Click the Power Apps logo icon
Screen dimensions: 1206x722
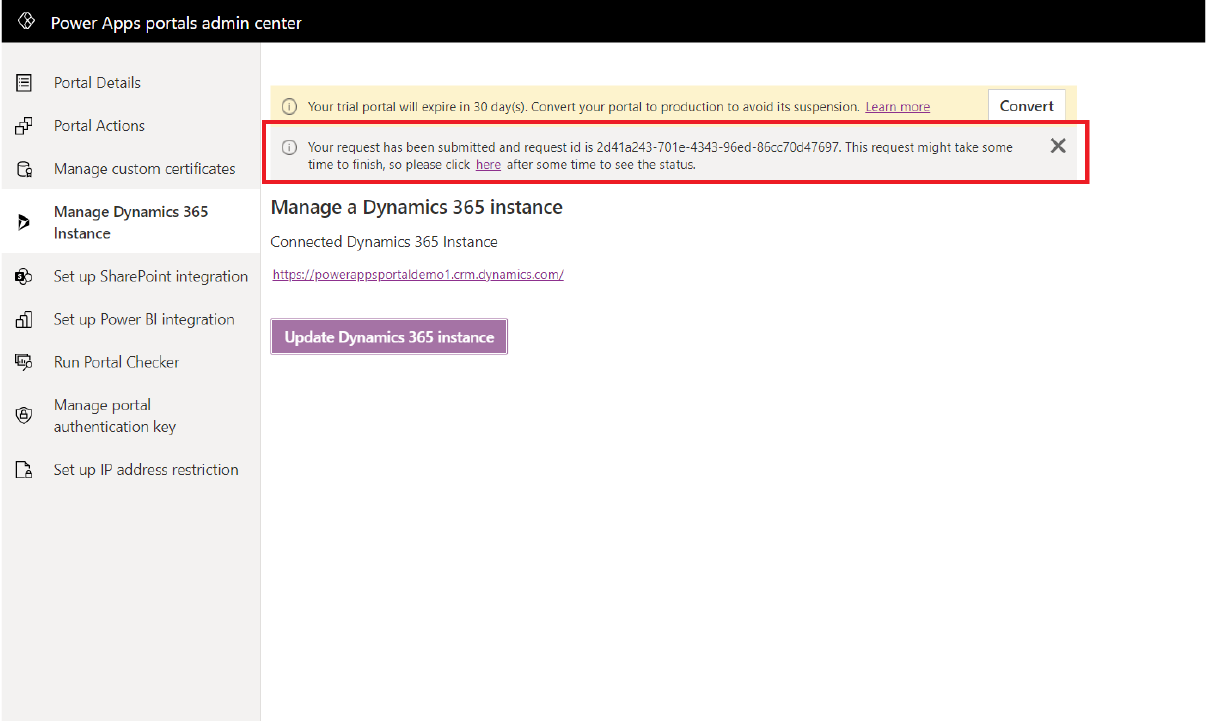[x=27, y=22]
